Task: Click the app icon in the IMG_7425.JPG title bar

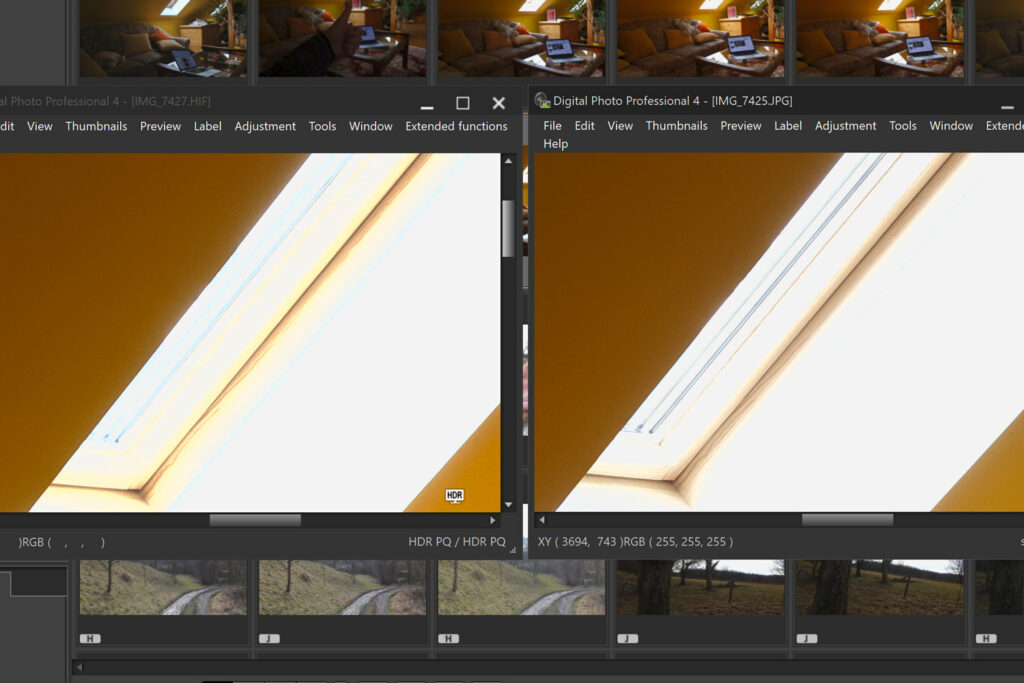Action: tap(543, 101)
